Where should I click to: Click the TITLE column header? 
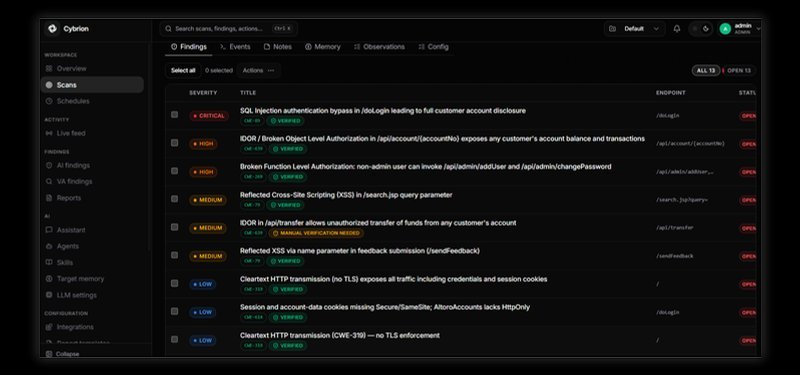(248, 93)
